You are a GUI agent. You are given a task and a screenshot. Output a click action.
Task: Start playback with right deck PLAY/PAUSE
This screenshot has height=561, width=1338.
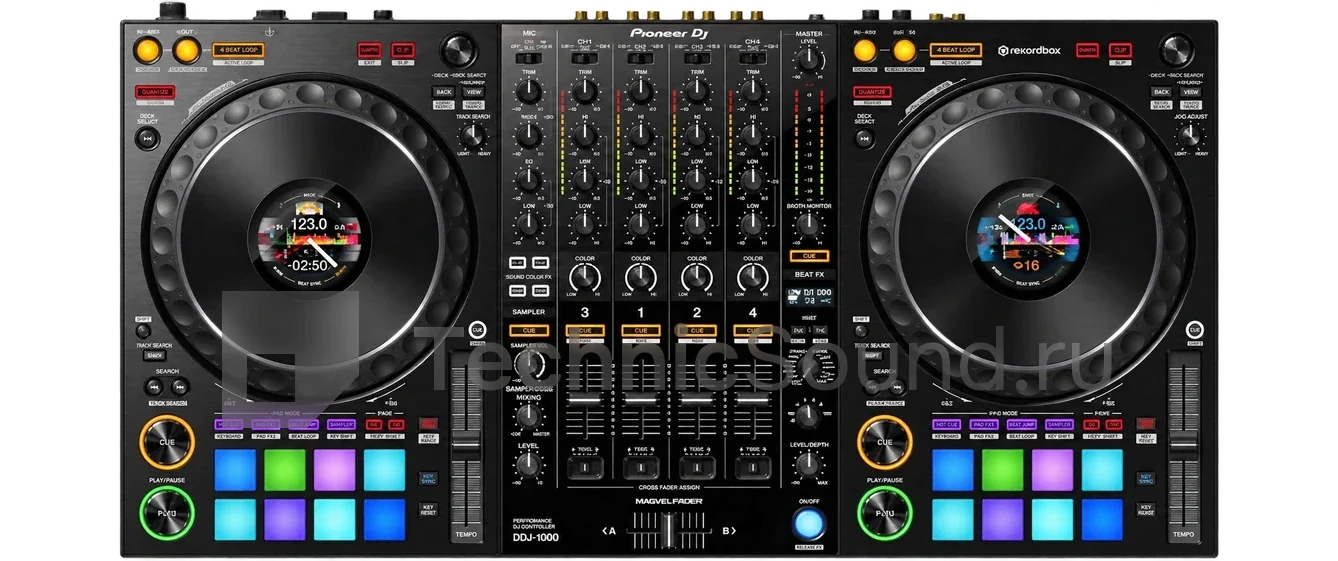click(885, 513)
